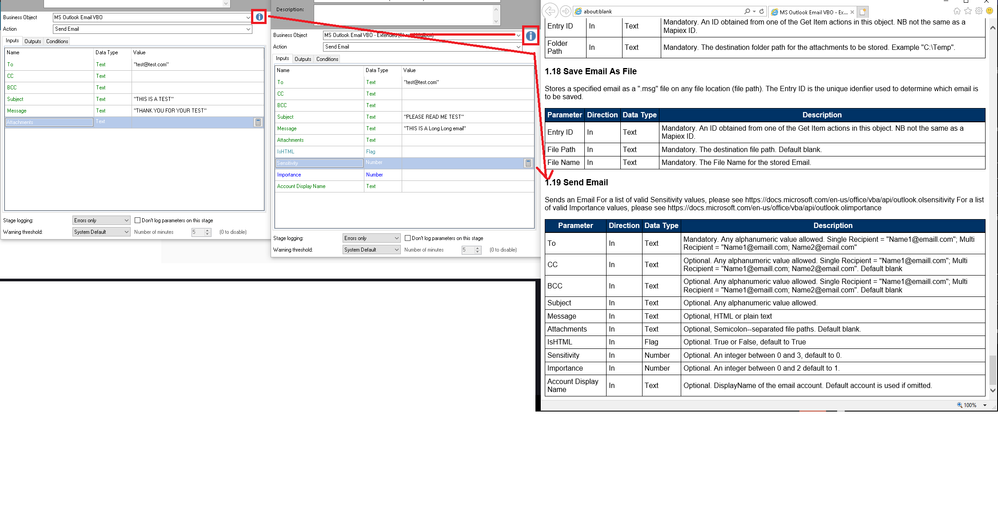Select BCC row in left window
The image size is (998, 520).
[x=134, y=88]
